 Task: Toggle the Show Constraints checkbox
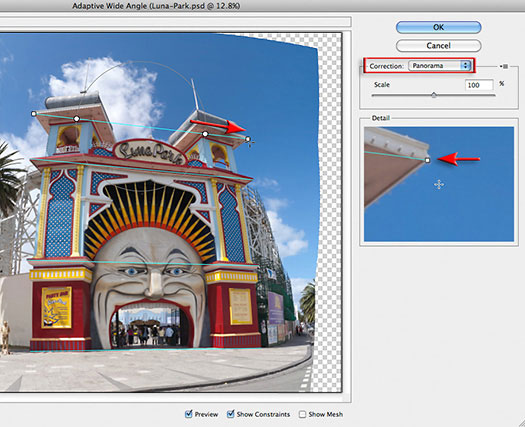[x=230, y=414]
